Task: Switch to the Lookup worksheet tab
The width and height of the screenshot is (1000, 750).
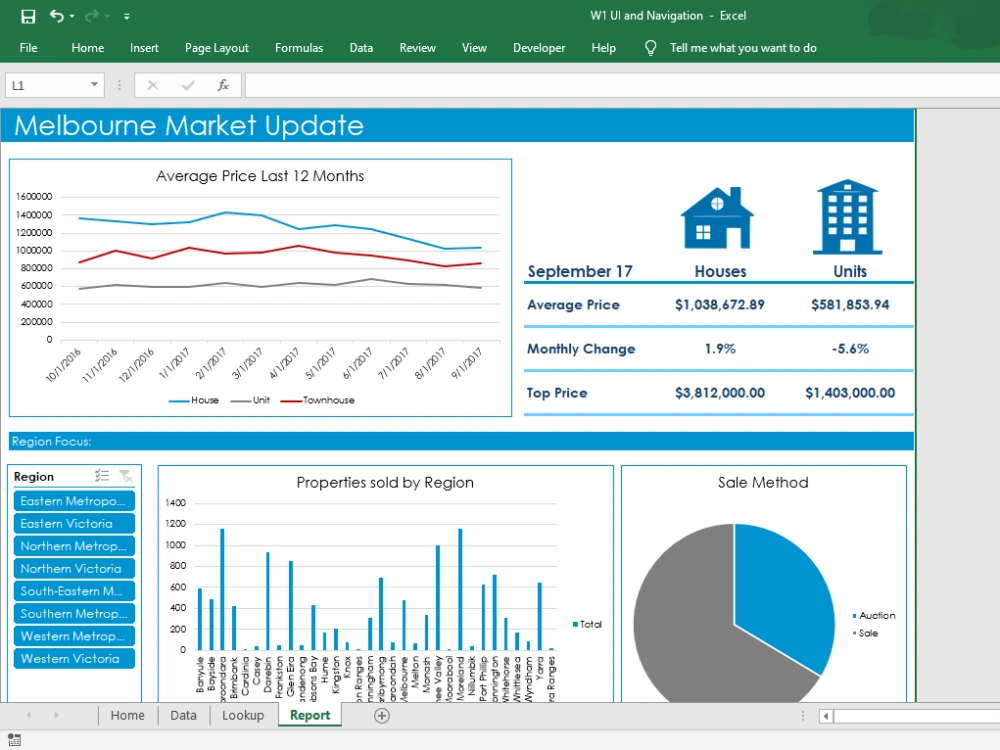Action: coord(243,716)
